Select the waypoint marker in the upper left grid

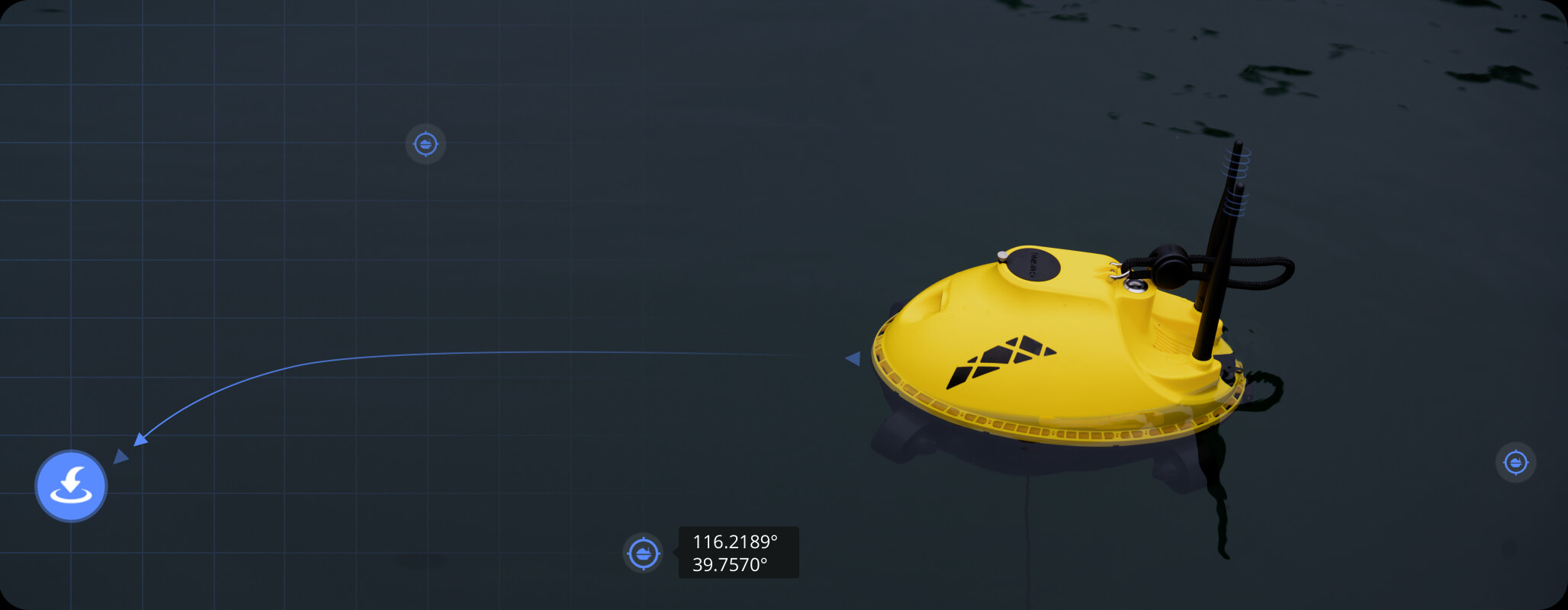pos(426,143)
